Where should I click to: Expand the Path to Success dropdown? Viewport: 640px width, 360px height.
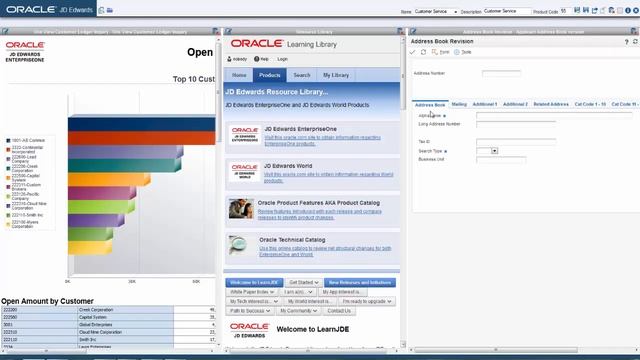(249, 311)
